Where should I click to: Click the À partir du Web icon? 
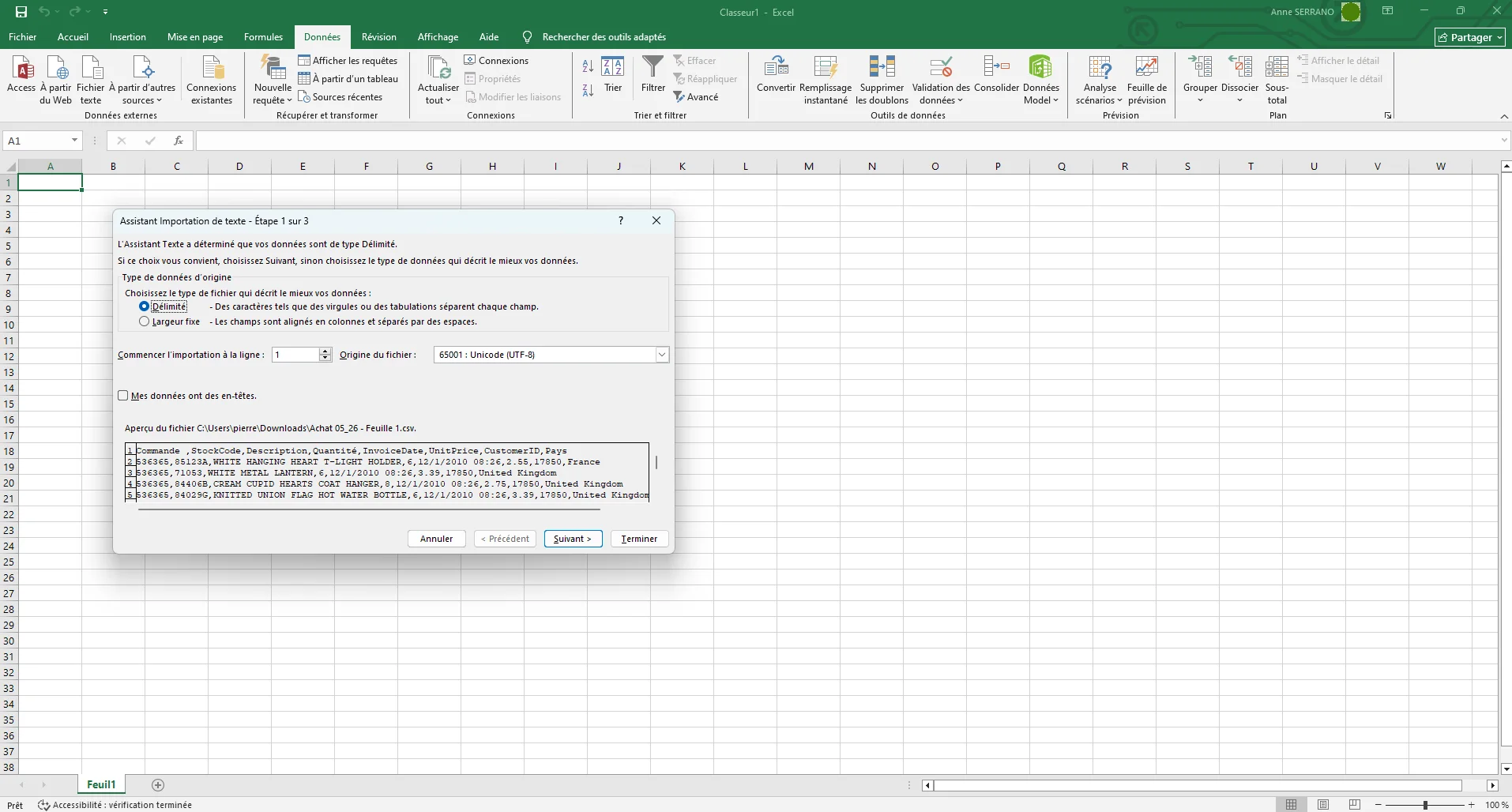coord(55,79)
